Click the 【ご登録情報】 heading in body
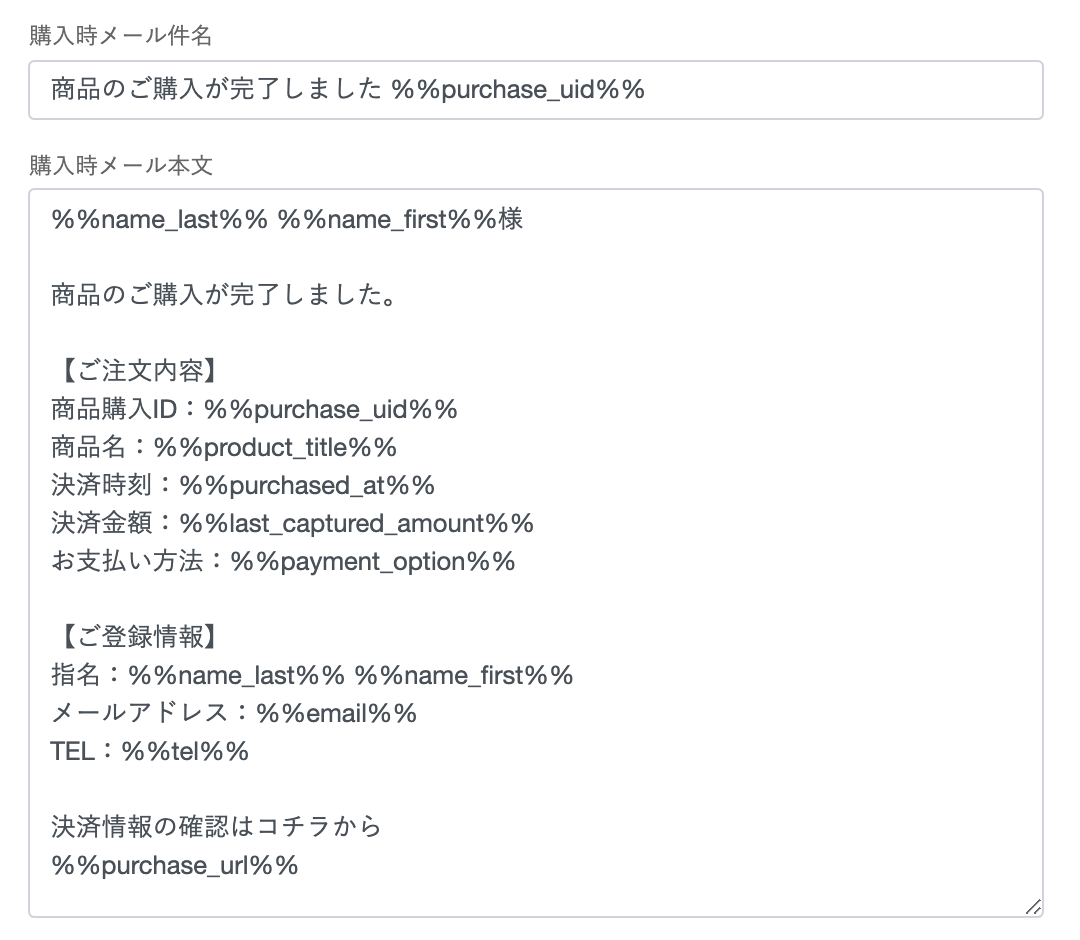 [140, 637]
